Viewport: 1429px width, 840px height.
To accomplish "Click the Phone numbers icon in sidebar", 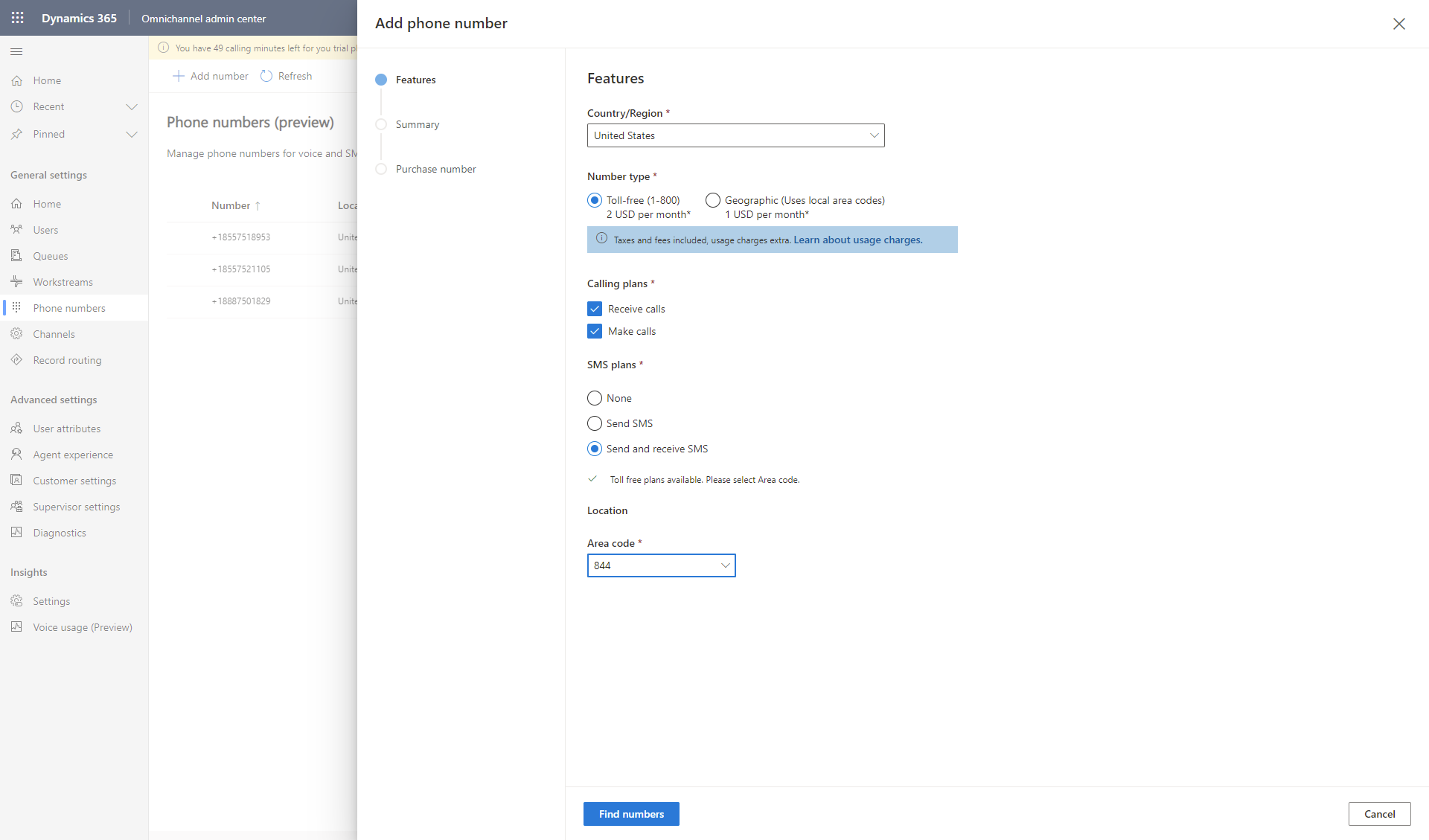I will click(16, 308).
